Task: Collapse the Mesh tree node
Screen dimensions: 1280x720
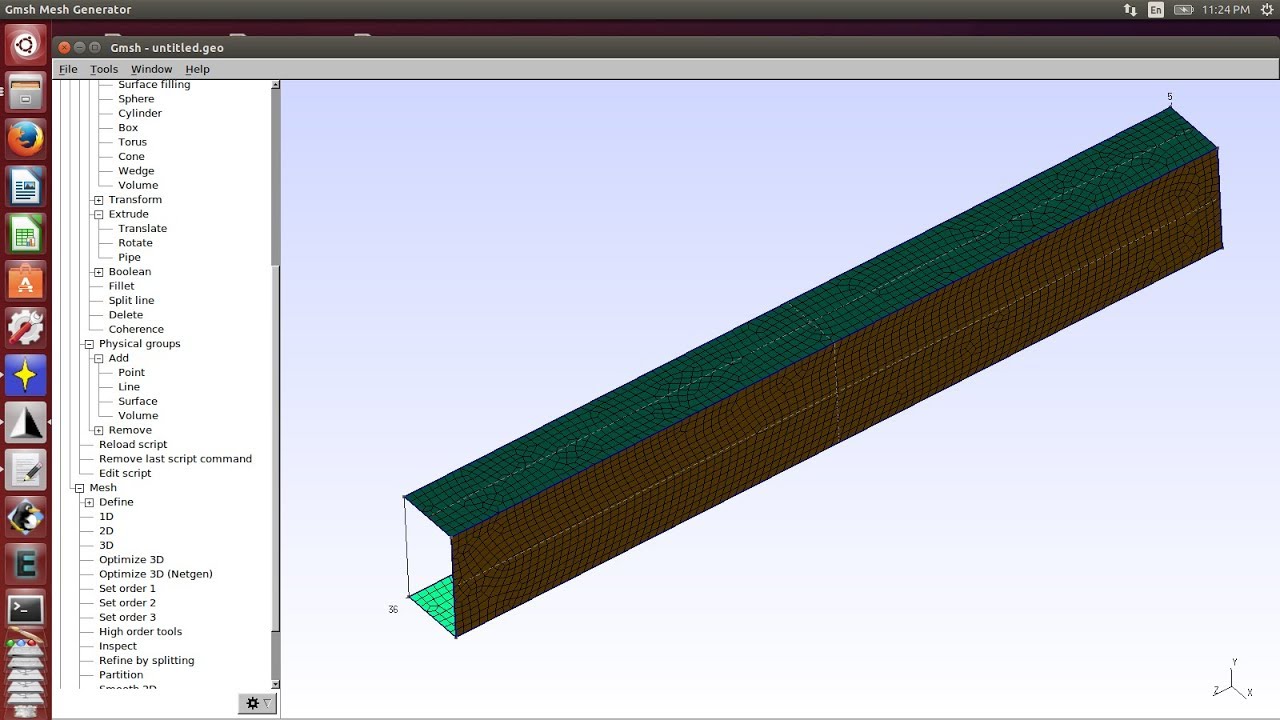Action: pyautogui.click(x=79, y=488)
